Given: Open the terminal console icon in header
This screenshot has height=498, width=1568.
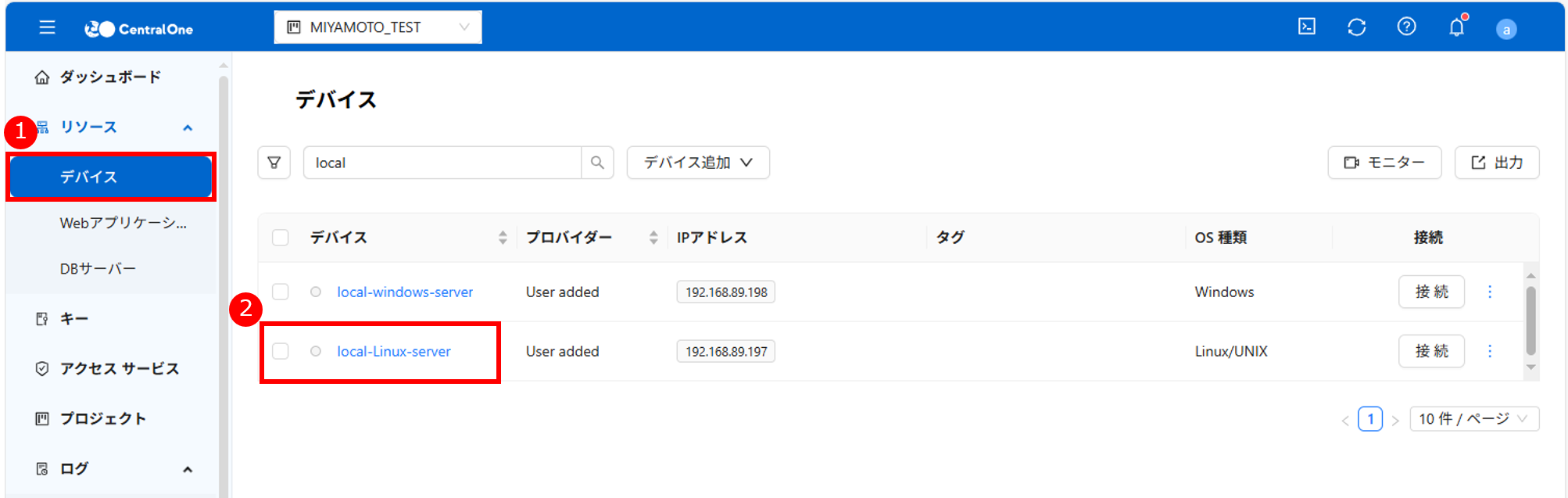Looking at the screenshot, I should 1306,27.
